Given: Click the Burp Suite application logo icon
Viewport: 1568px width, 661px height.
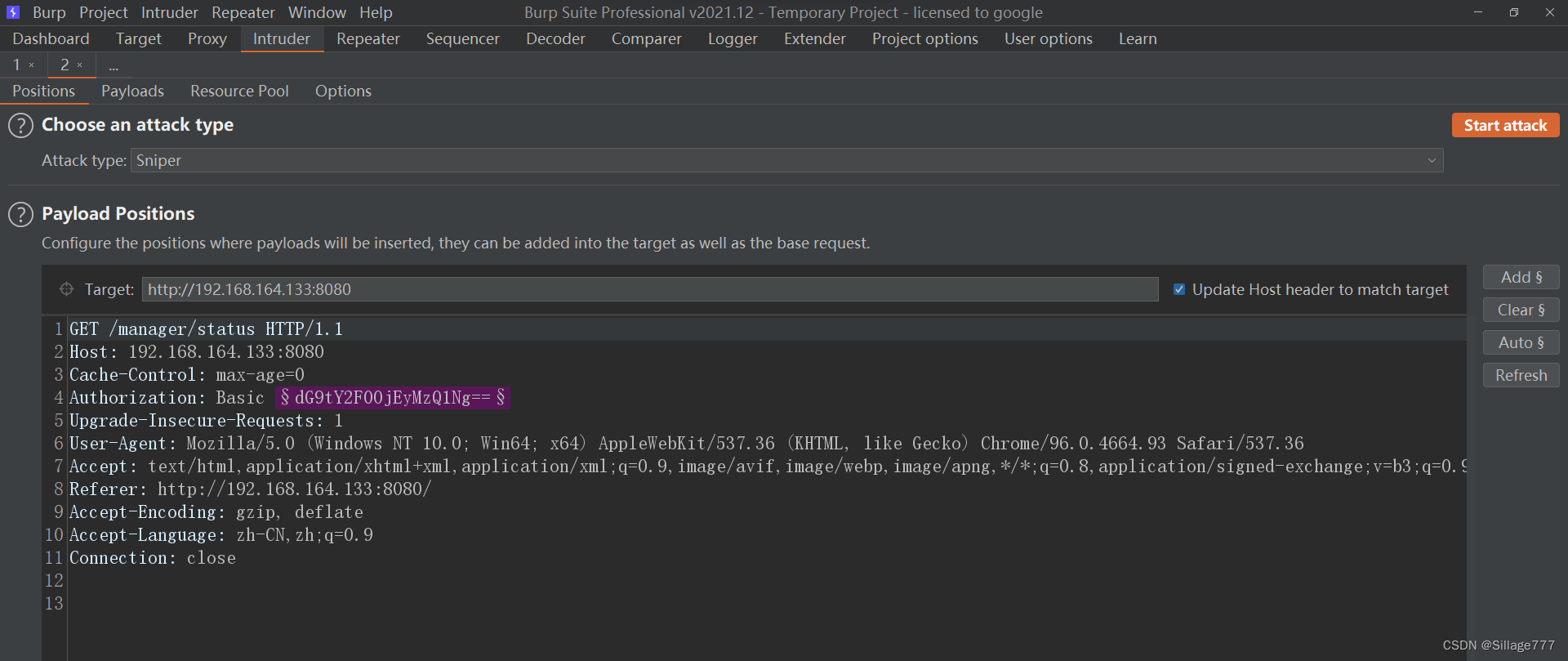Looking at the screenshot, I should point(13,12).
